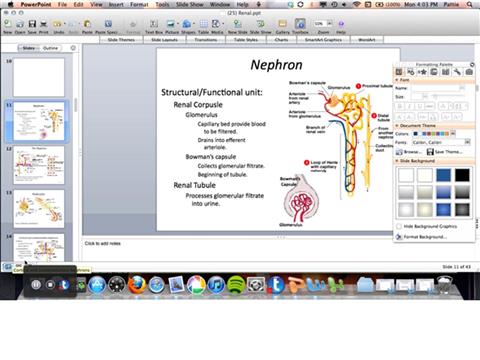Click the iTunes icon in the Dock
This screenshot has height=360, width=480.
[216, 285]
